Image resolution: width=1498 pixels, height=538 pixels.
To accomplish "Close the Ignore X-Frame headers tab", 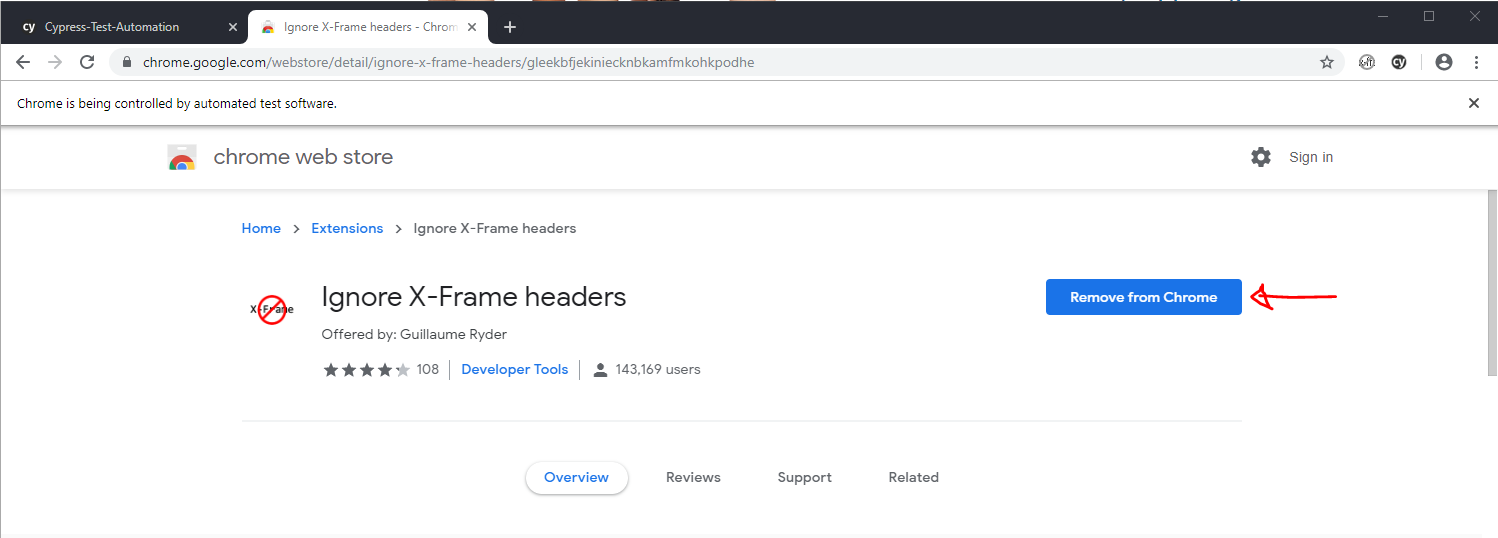I will pos(472,27).
